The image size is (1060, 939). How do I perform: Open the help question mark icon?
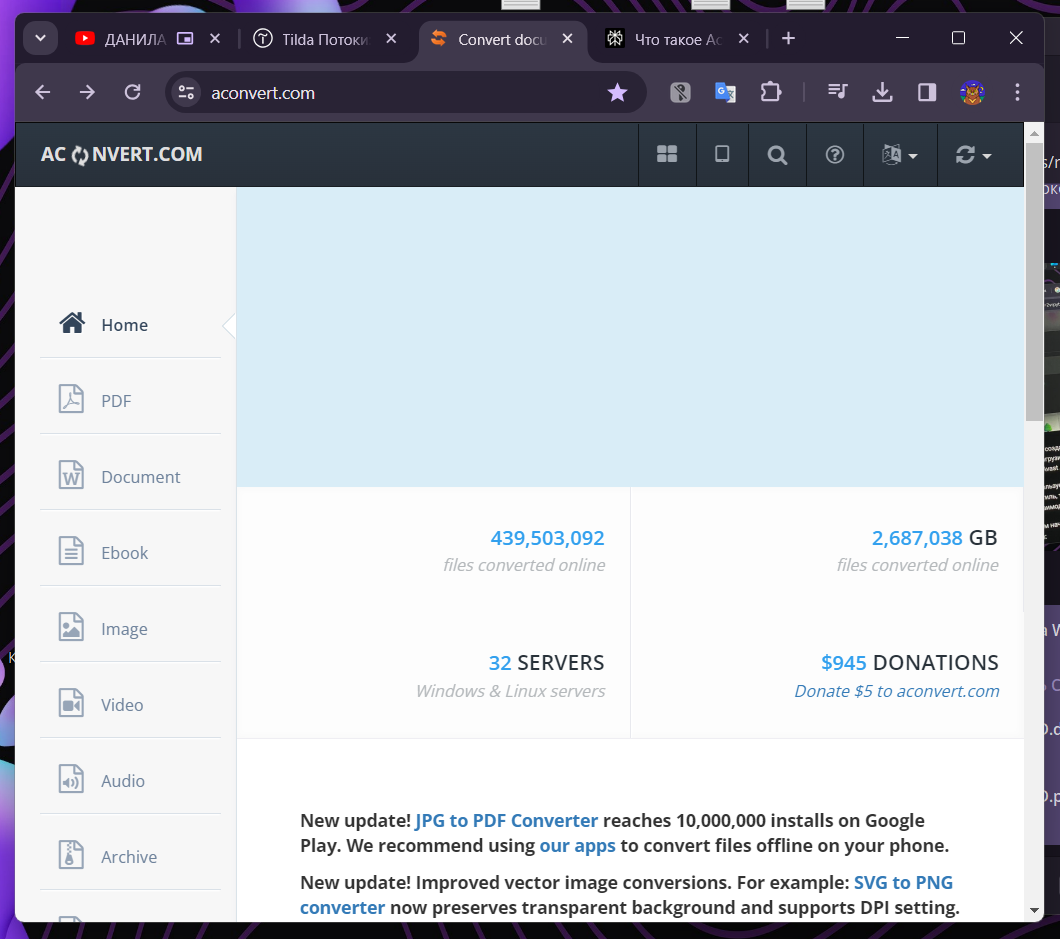coord(835,155)
